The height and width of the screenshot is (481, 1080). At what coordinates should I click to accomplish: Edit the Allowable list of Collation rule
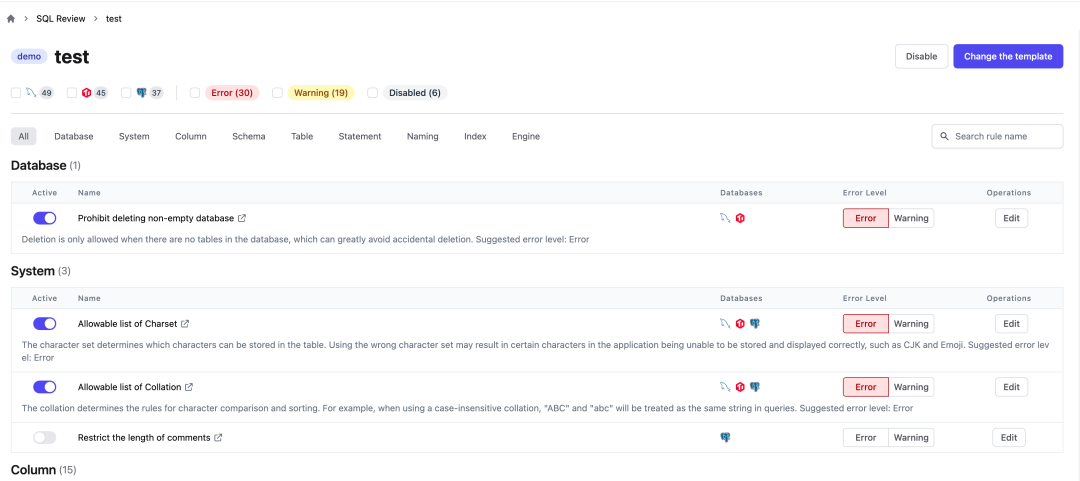[x=1011, y=387]
